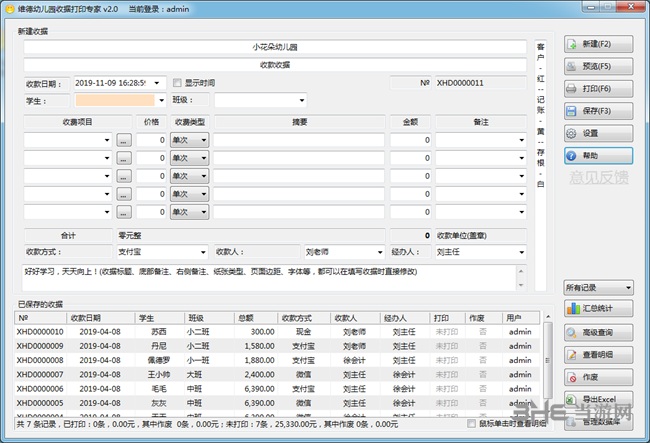Click the 小花朵幼儿园 title field
The image size is (650, 443).
(x=275, y=47)
